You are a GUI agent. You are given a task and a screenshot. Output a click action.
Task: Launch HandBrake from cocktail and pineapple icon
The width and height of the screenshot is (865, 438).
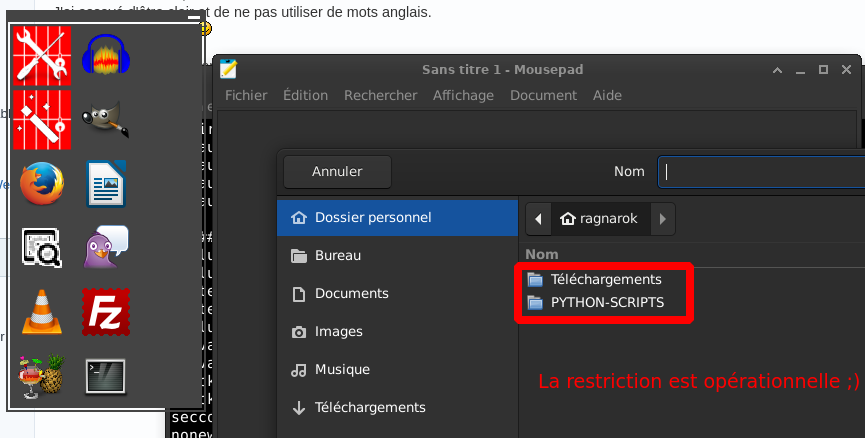[42, 375]
